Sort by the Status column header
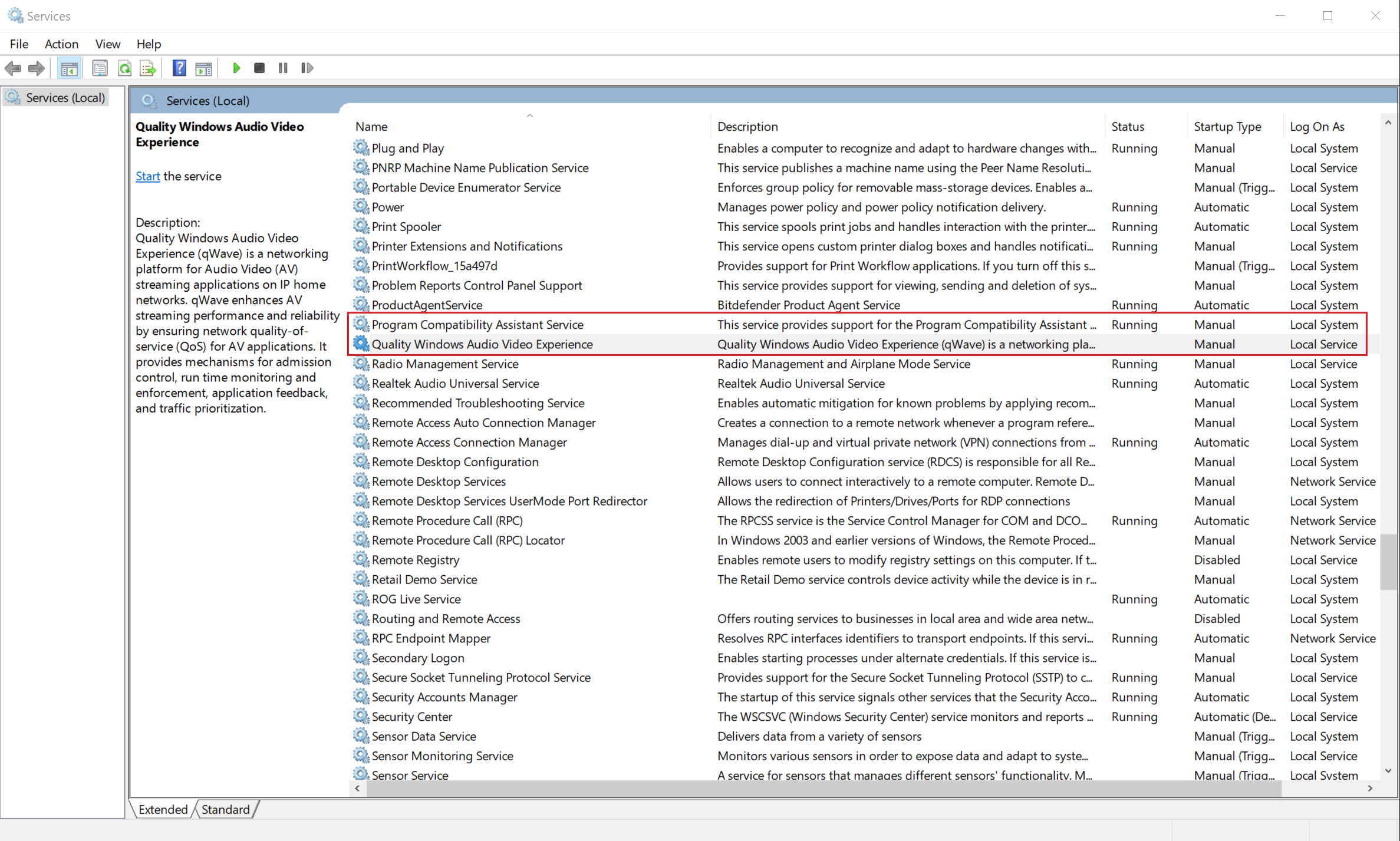The image size is (1400, 841). point(1145,126)
